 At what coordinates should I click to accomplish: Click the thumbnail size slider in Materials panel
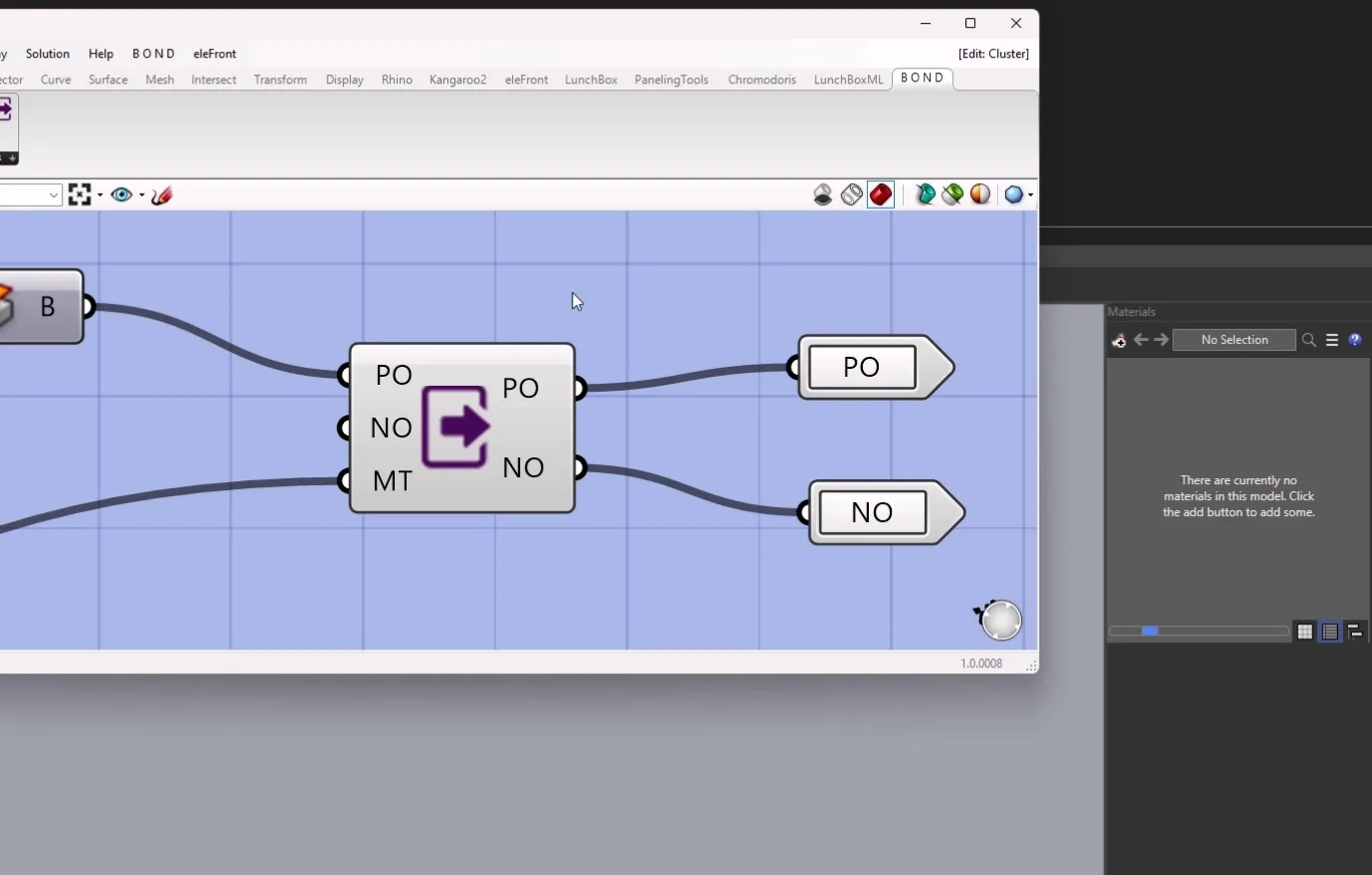1199,631
